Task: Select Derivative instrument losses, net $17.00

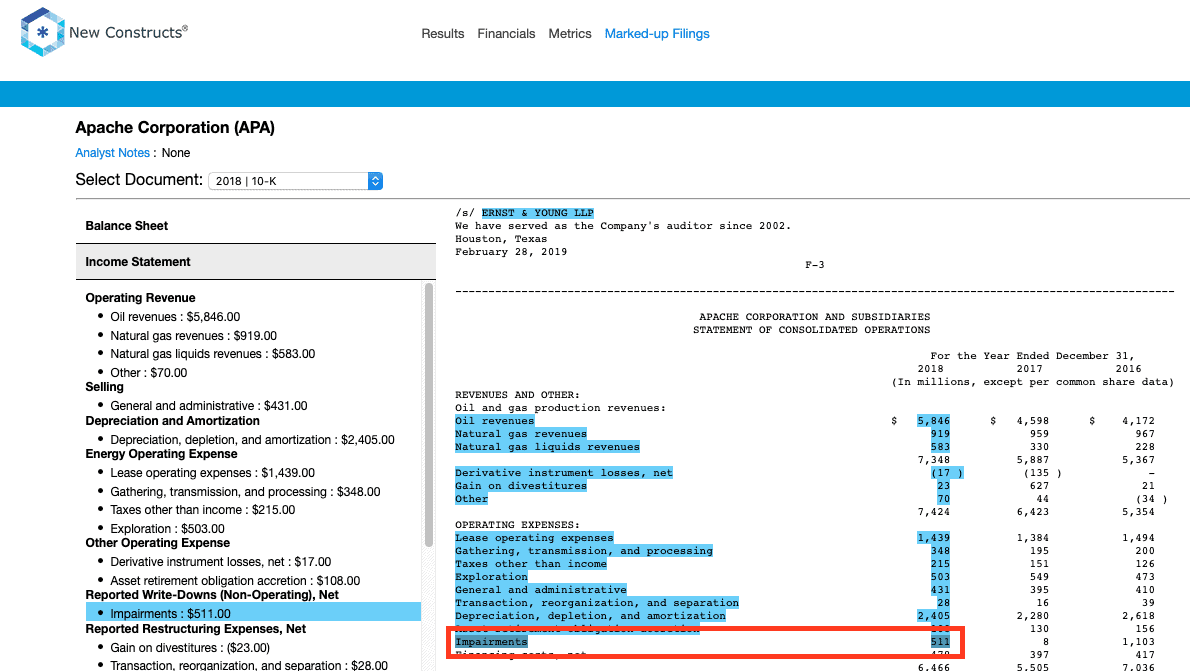Action: pyautogui.click(x=221, y=562)
